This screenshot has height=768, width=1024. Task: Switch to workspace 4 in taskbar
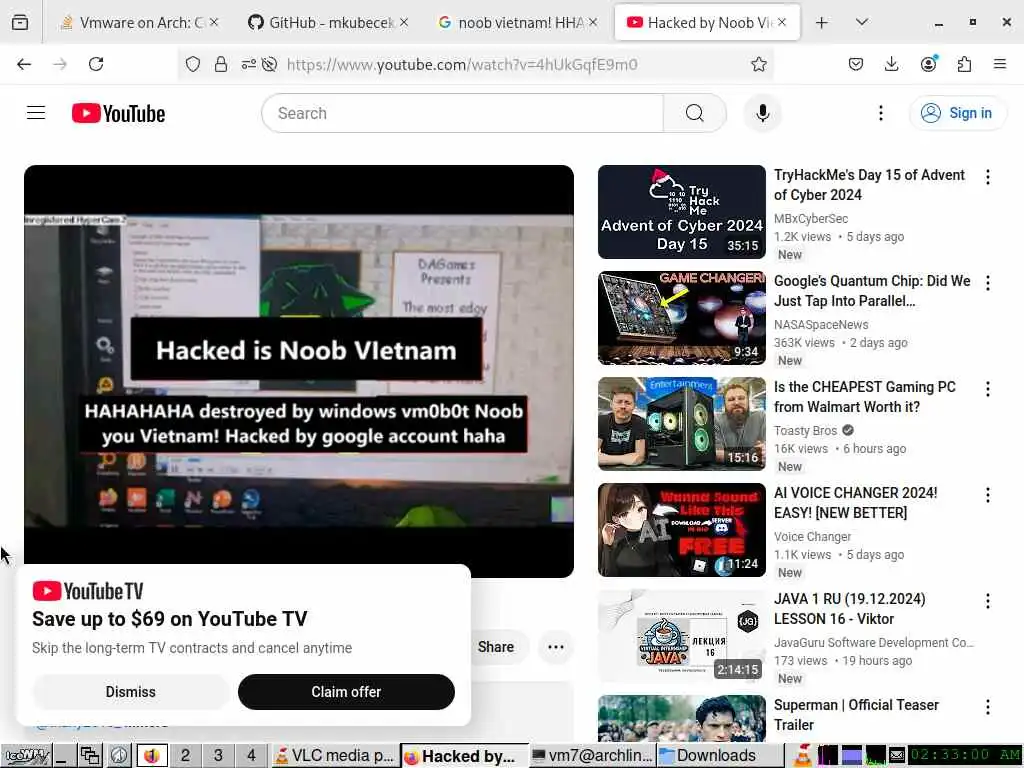click(x=251, y=756)
